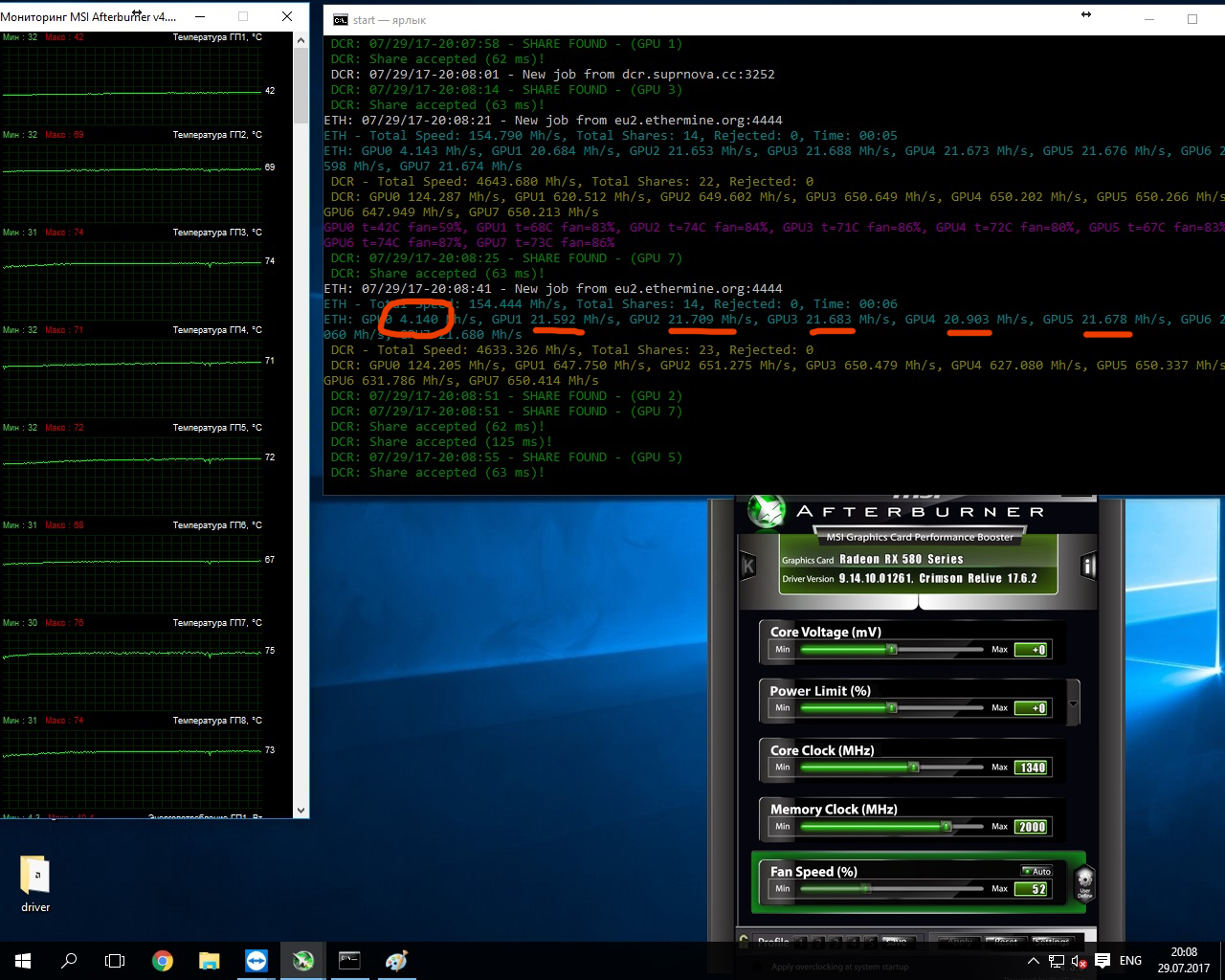The height and width of the screenshot is (980, 1225).
Task: Show hidden system tray icons
Action: point(1034,961)
